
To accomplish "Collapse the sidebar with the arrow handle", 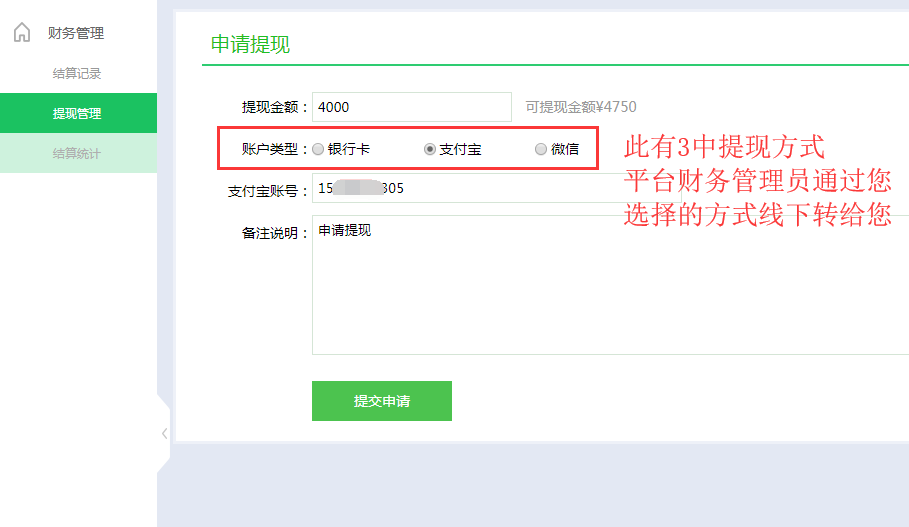I will 164,433.
